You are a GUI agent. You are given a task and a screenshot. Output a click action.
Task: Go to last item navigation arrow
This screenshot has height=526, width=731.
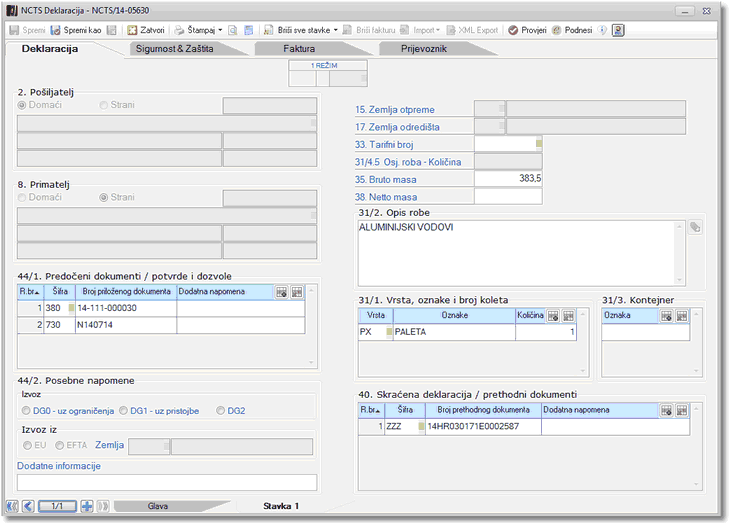click(x=103, y=506)
